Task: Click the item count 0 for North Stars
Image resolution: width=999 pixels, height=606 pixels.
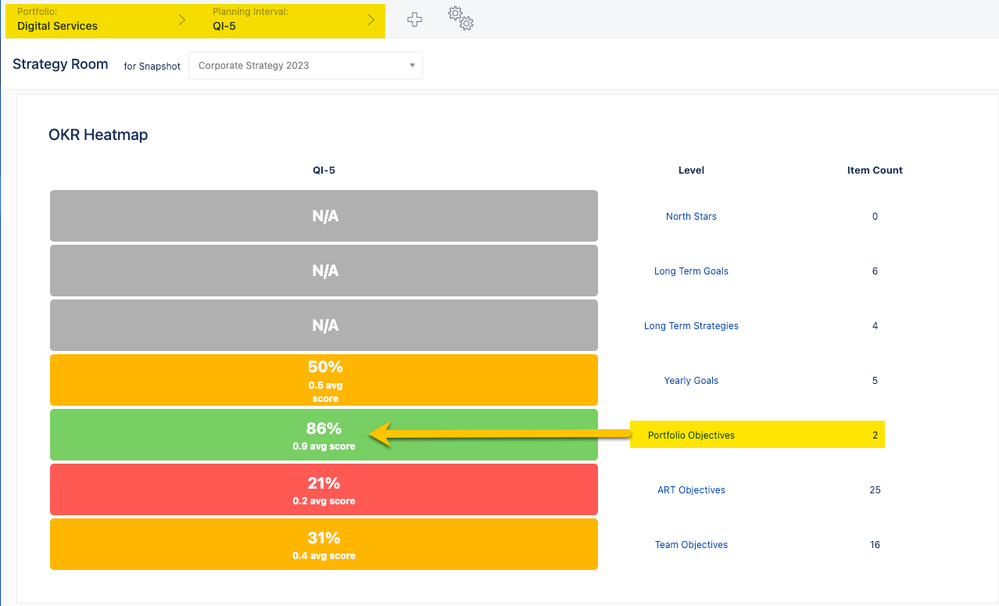Action: (x=875, y=217)
